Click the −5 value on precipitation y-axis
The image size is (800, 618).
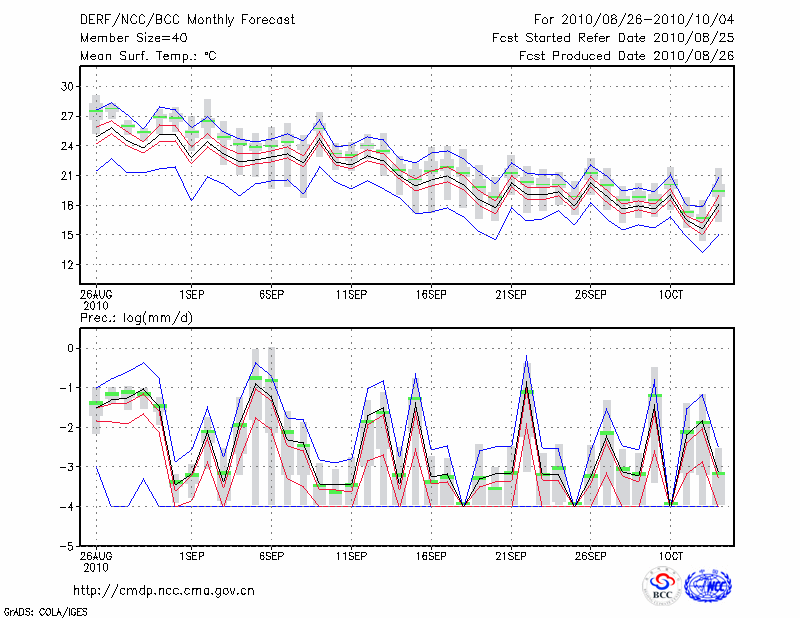[68, 547]
